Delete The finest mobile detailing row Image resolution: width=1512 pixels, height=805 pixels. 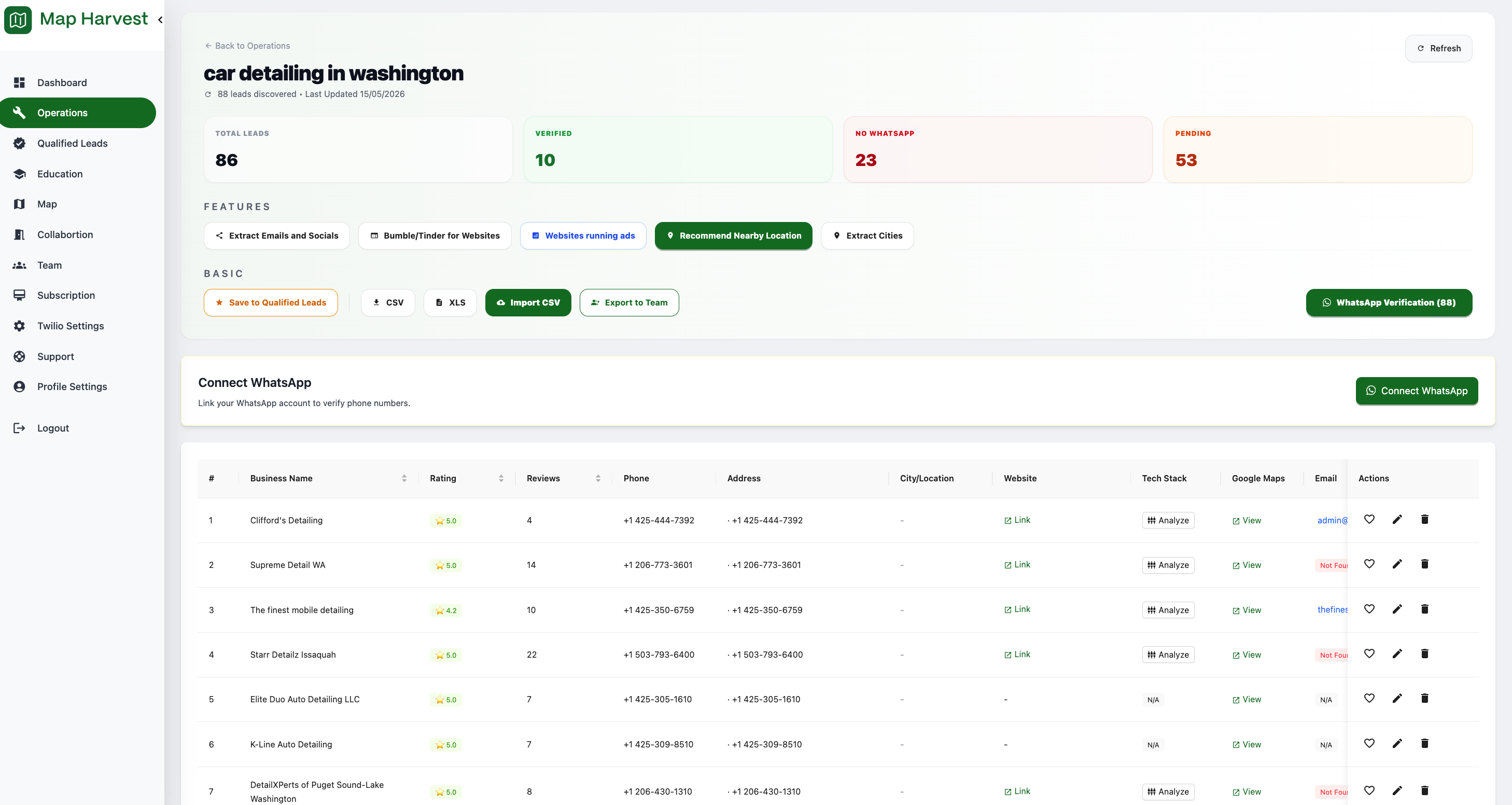(1424, 609)
